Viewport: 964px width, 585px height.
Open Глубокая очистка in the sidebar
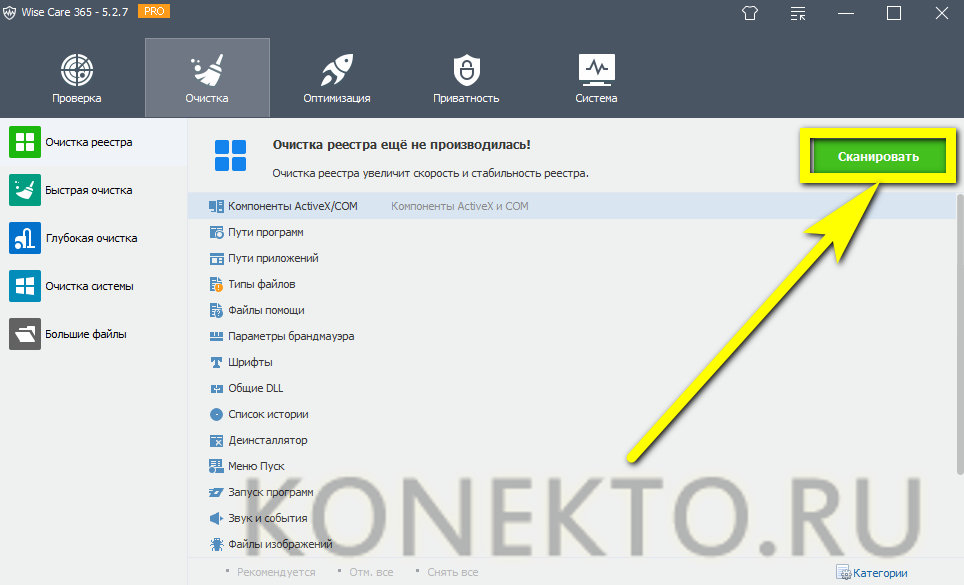[93, 238]
